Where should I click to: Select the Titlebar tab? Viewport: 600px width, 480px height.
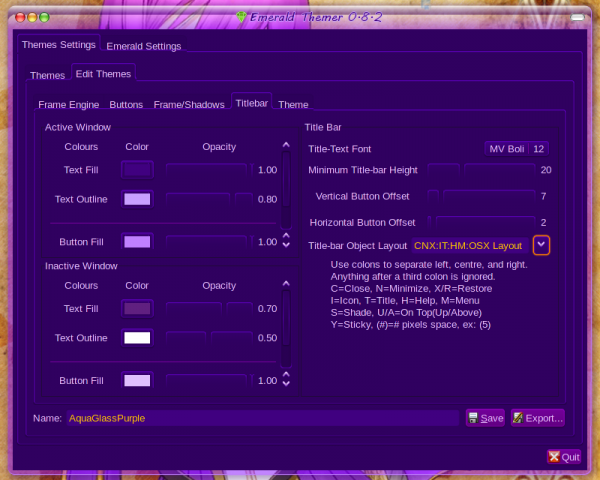tap(251, 103)
